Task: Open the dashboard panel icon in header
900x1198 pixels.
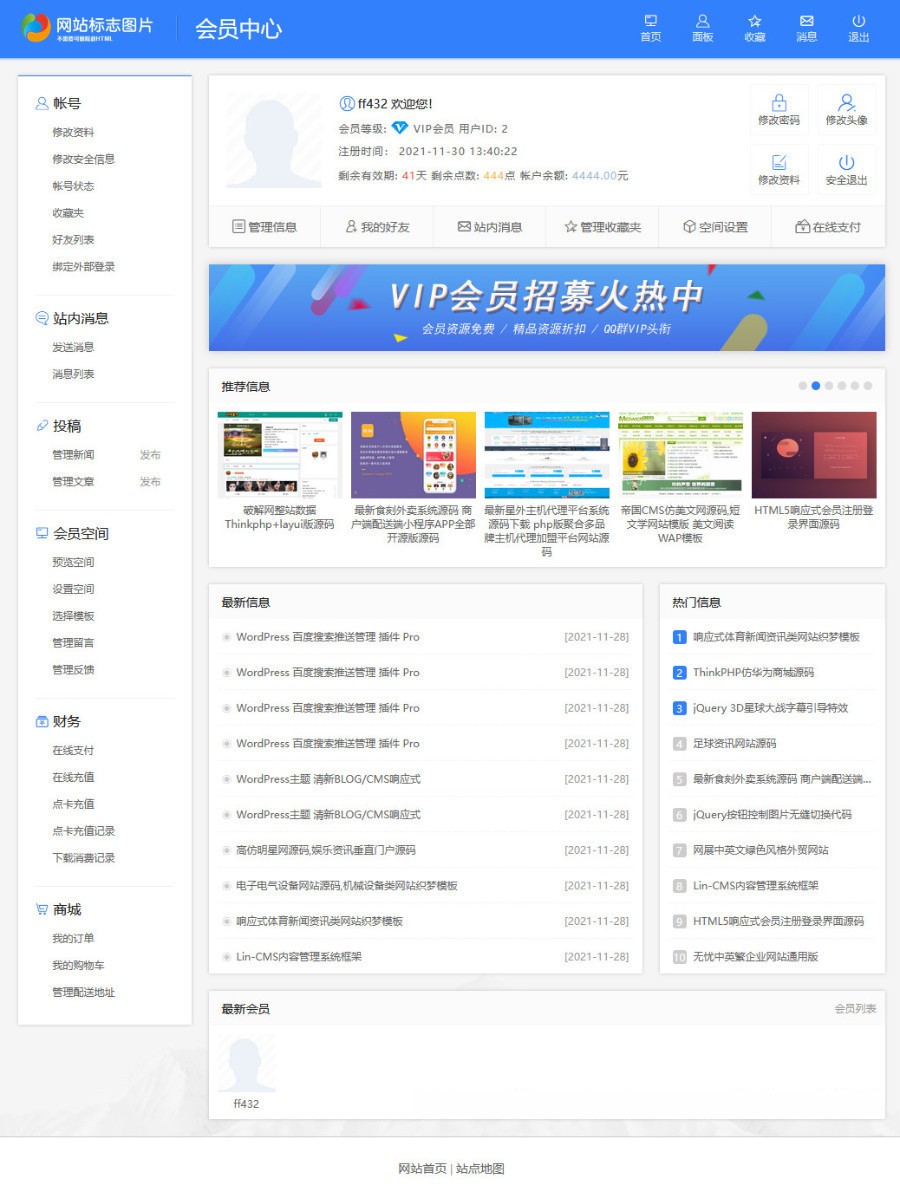Action: (x=702, y=21)
